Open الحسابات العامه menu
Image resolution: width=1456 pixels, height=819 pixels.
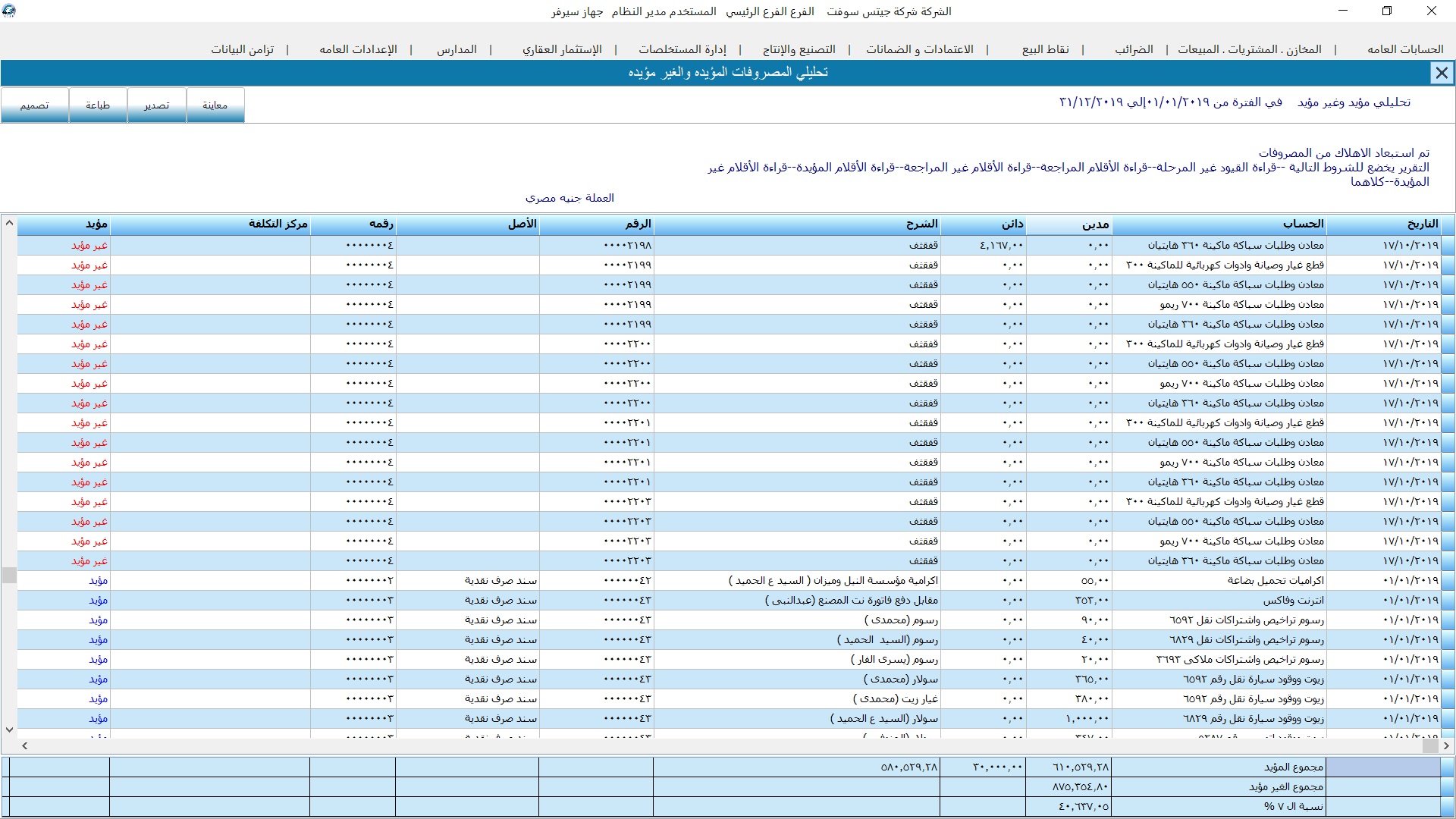1405,49
